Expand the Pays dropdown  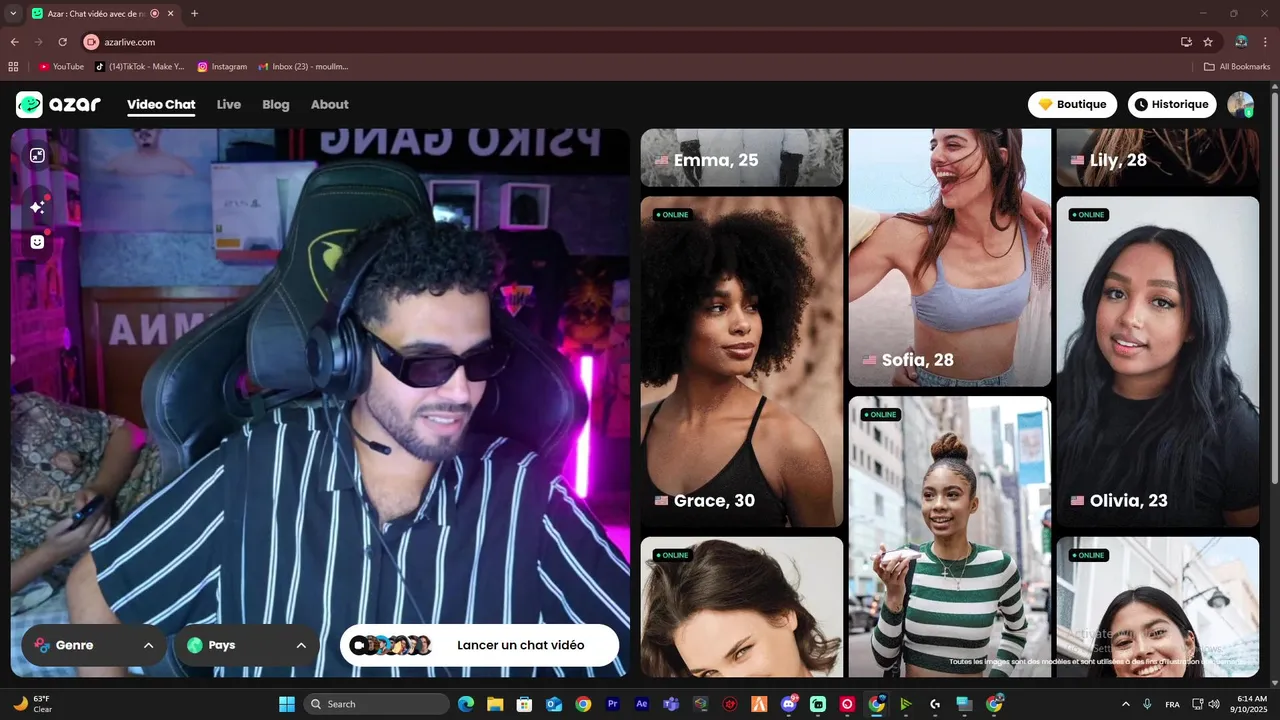(247, 645)
